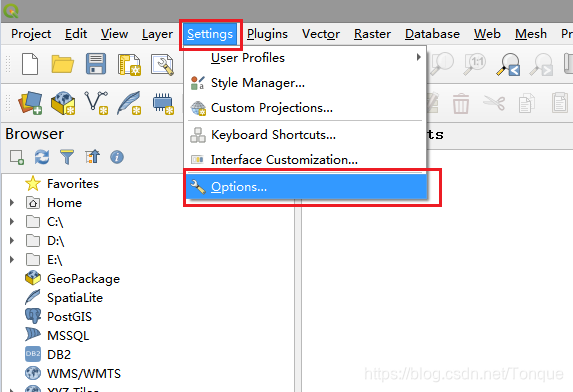Click the Filter Browser funnel icon

click(x=67, y=157)
